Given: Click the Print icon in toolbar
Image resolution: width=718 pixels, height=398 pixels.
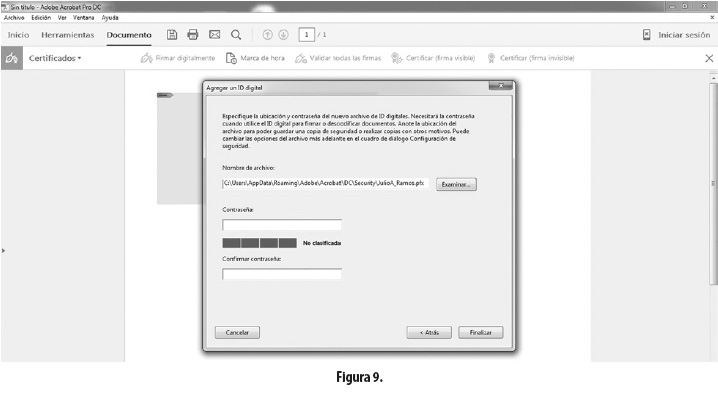Looking at the screenshot, I should [193, 35].
